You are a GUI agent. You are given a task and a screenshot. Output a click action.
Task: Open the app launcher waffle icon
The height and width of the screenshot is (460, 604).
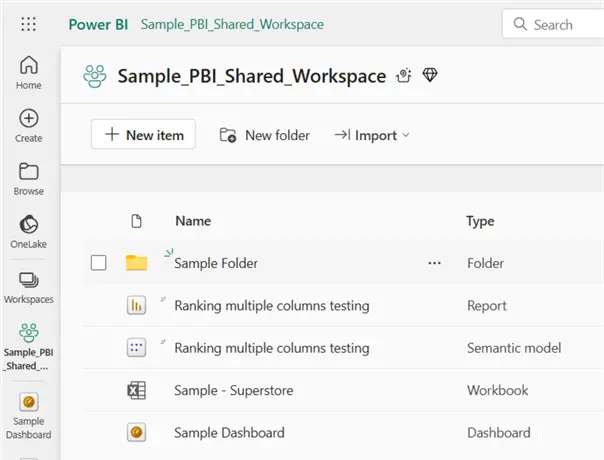point(28,24)
